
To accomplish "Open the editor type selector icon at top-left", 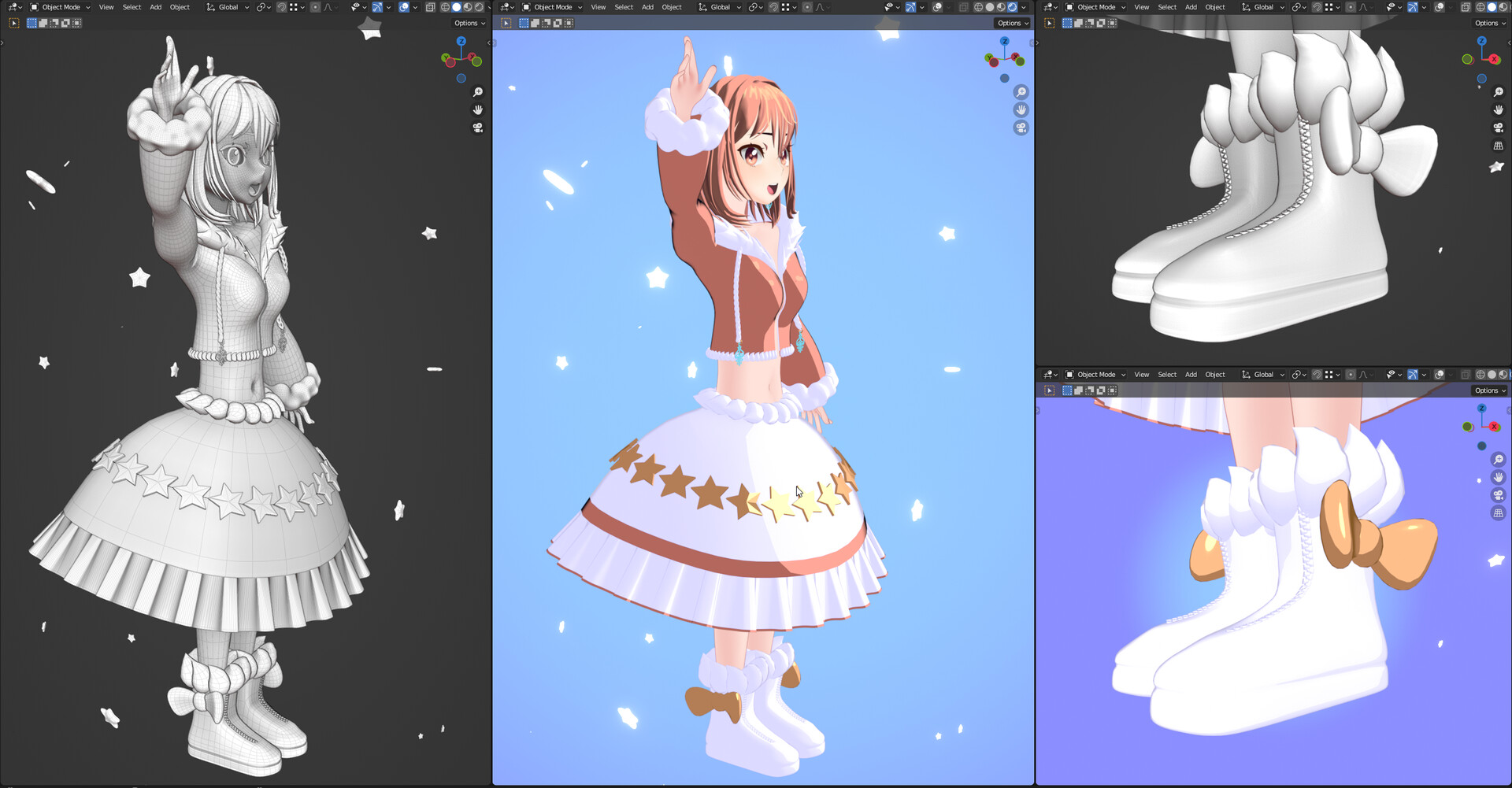I will tap(12, 7).
